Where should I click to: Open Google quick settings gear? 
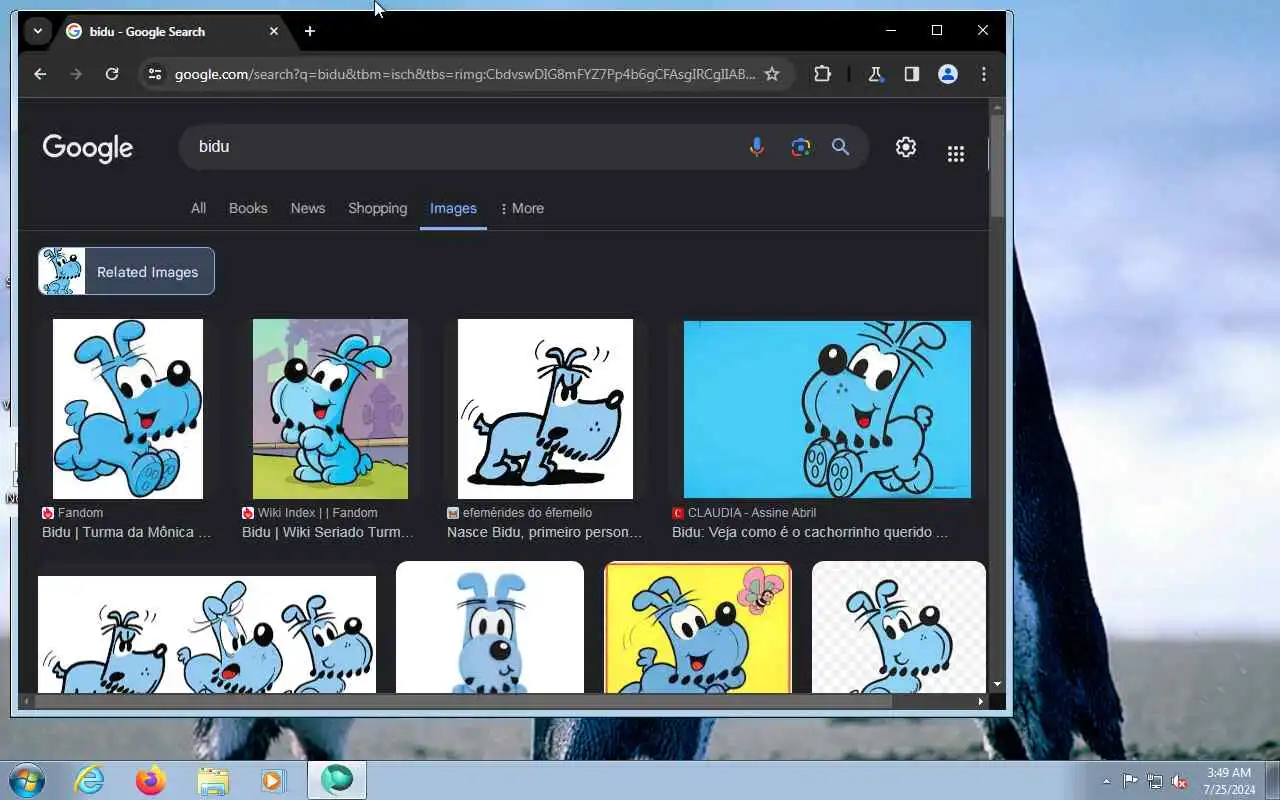(x=906, y=147)
